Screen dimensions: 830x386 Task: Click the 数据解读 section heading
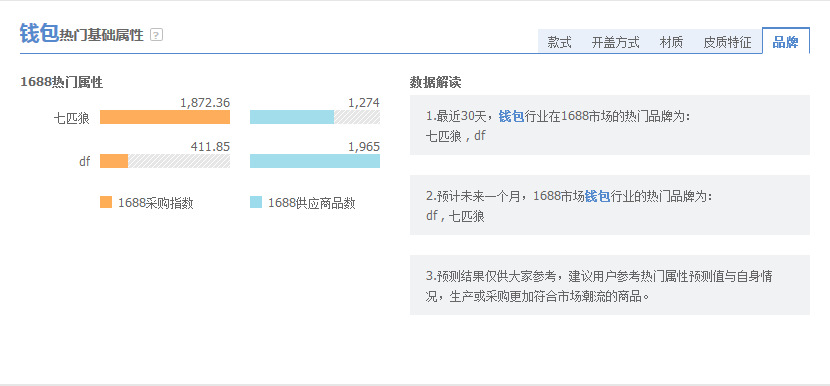click(x=435, y=82)
